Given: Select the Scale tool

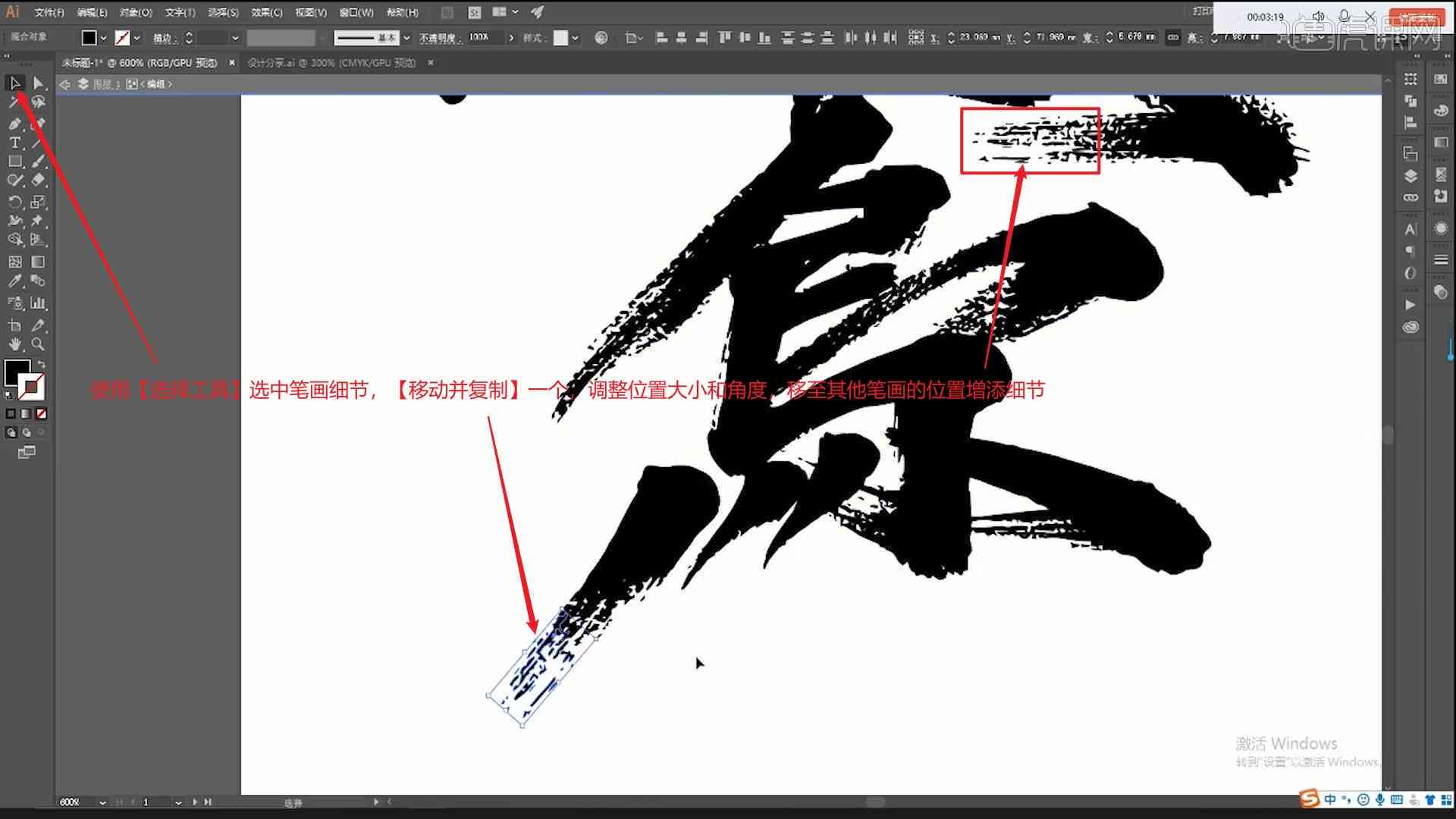Looking at the screenshot, I should tap(38, 202).
